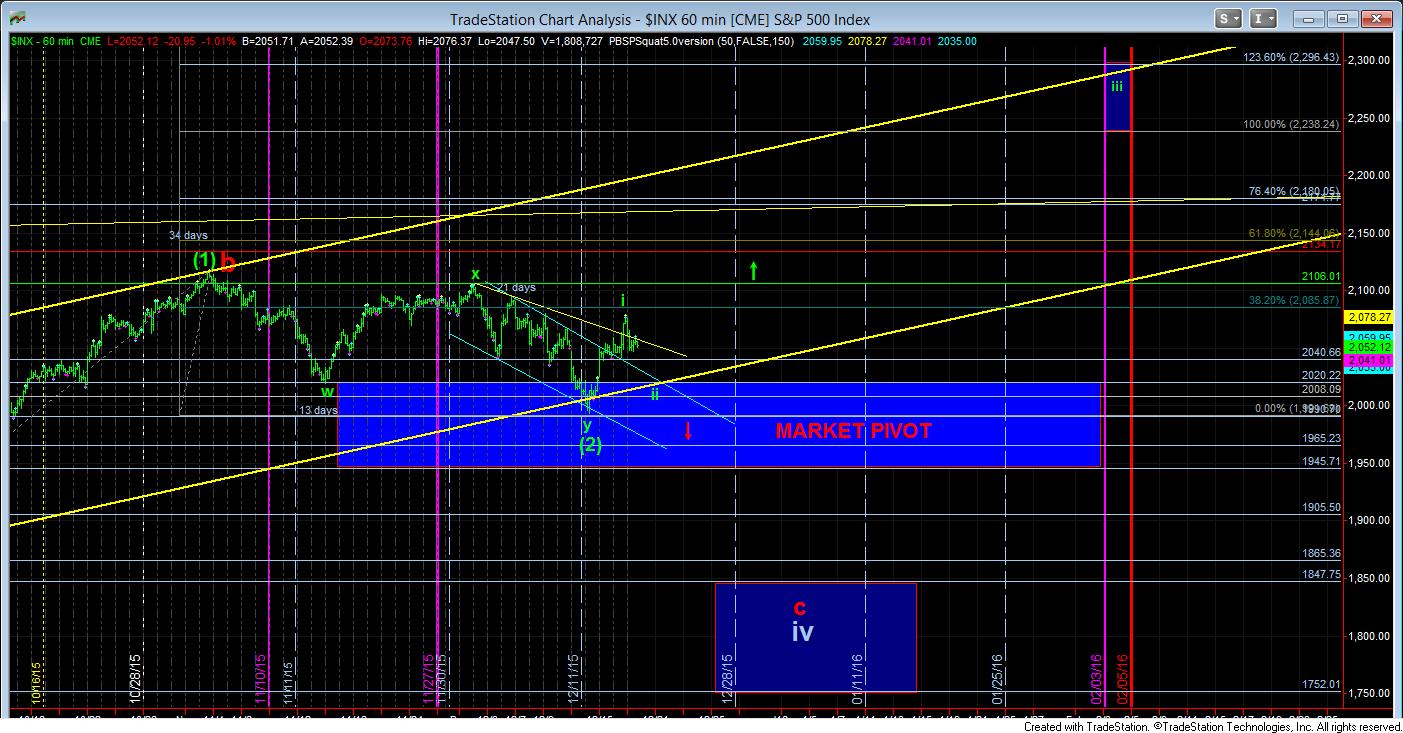Image resolution: width=1403 pixels, height=733 pixels.
Task: Click the 61.80% Fibonacci extension label
Action: coord(1292,232)
